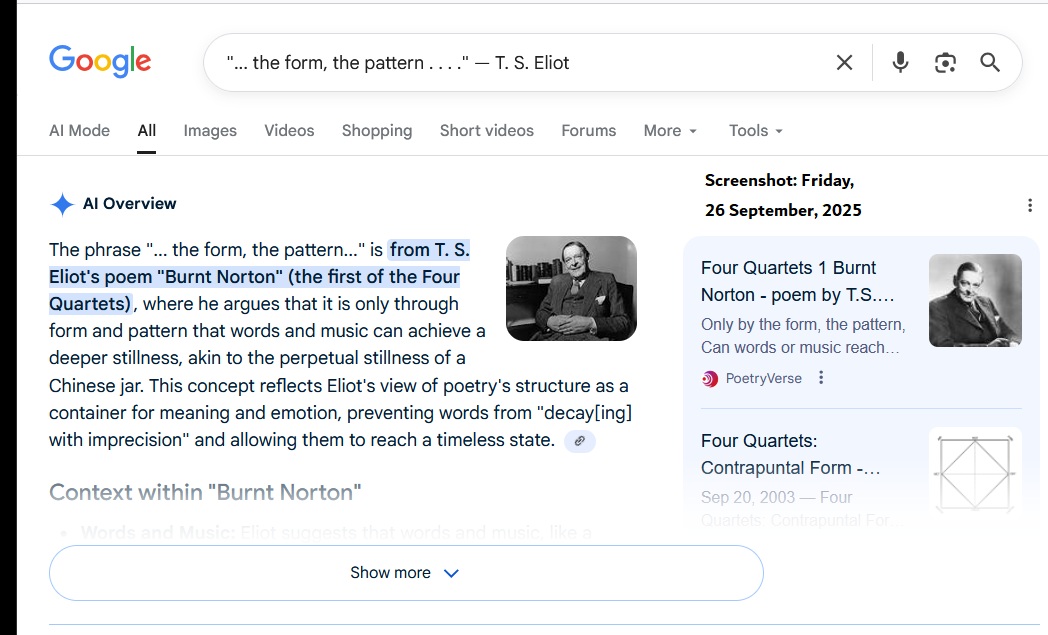Screen dimensions: 1048x635
Task: Open the Tools dropdown
Action: point(755,131)
